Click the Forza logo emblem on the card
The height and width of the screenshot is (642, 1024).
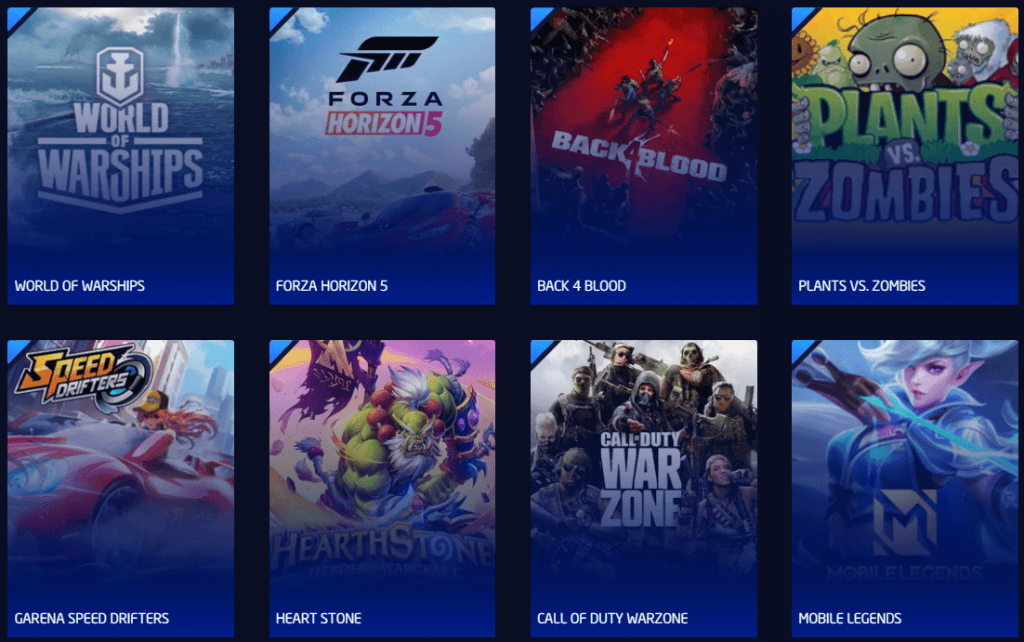coord(387,59)
